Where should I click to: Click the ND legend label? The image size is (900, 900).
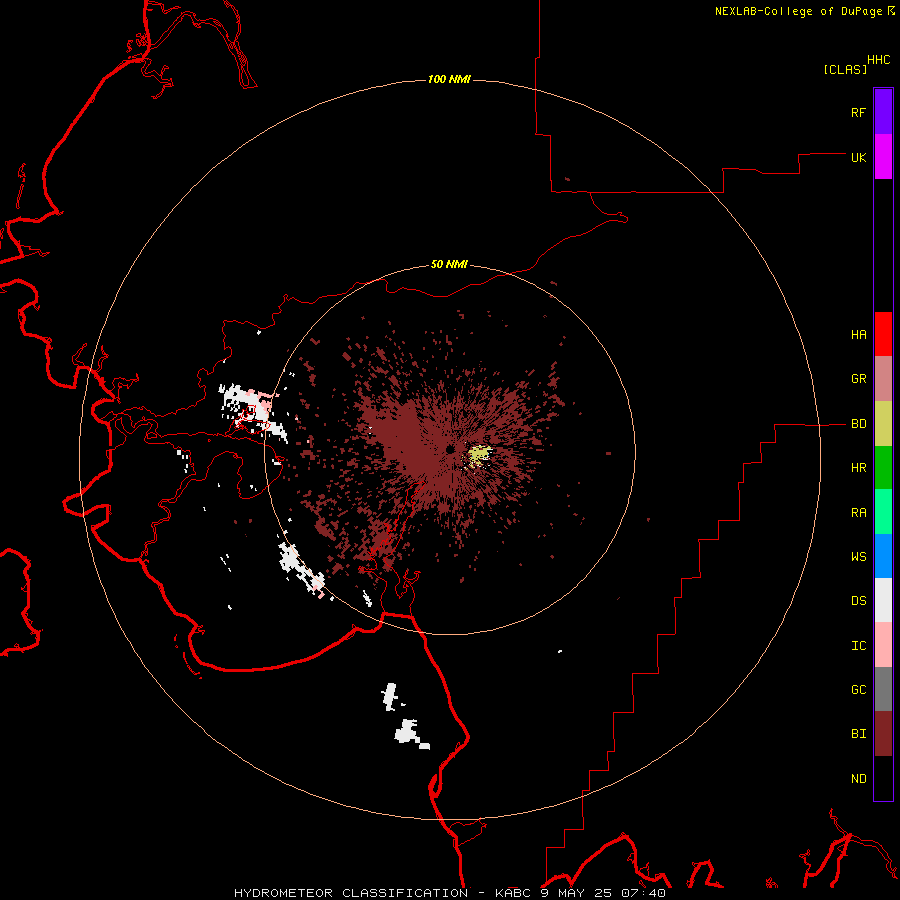(x=858, y=779)
